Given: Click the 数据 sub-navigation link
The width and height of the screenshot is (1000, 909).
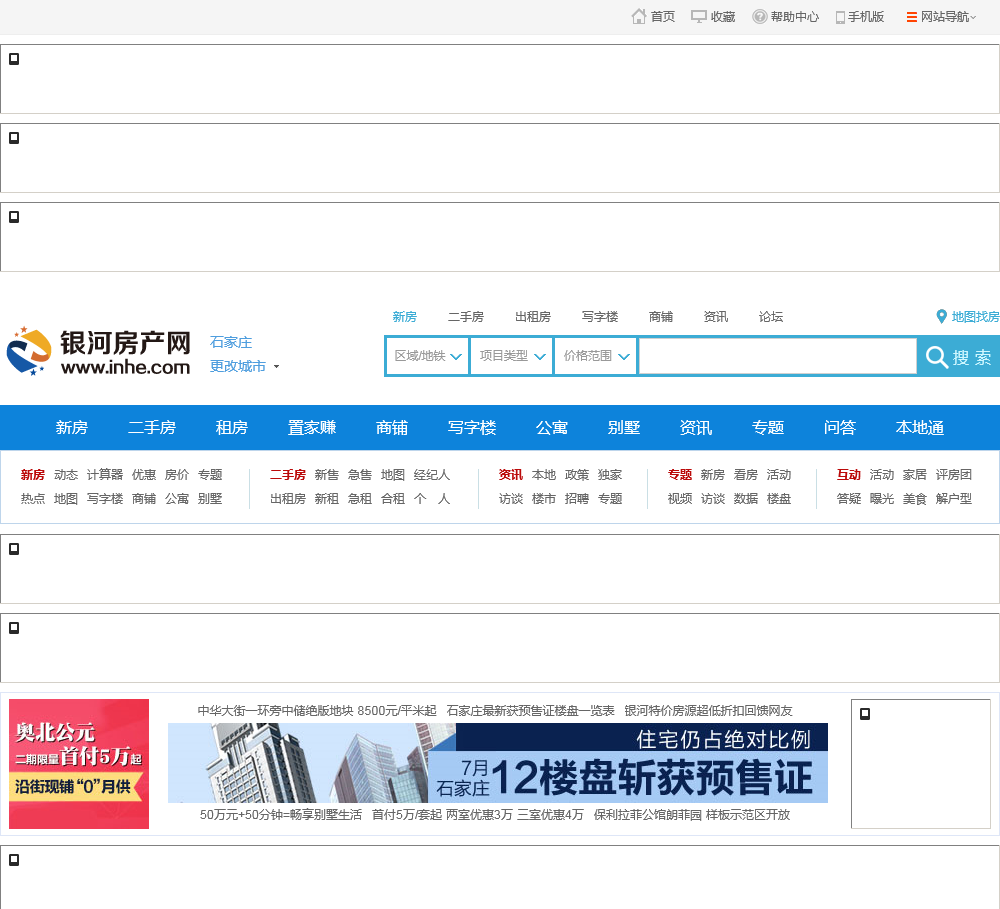Looking at the screenshot, I should (746, 498).
